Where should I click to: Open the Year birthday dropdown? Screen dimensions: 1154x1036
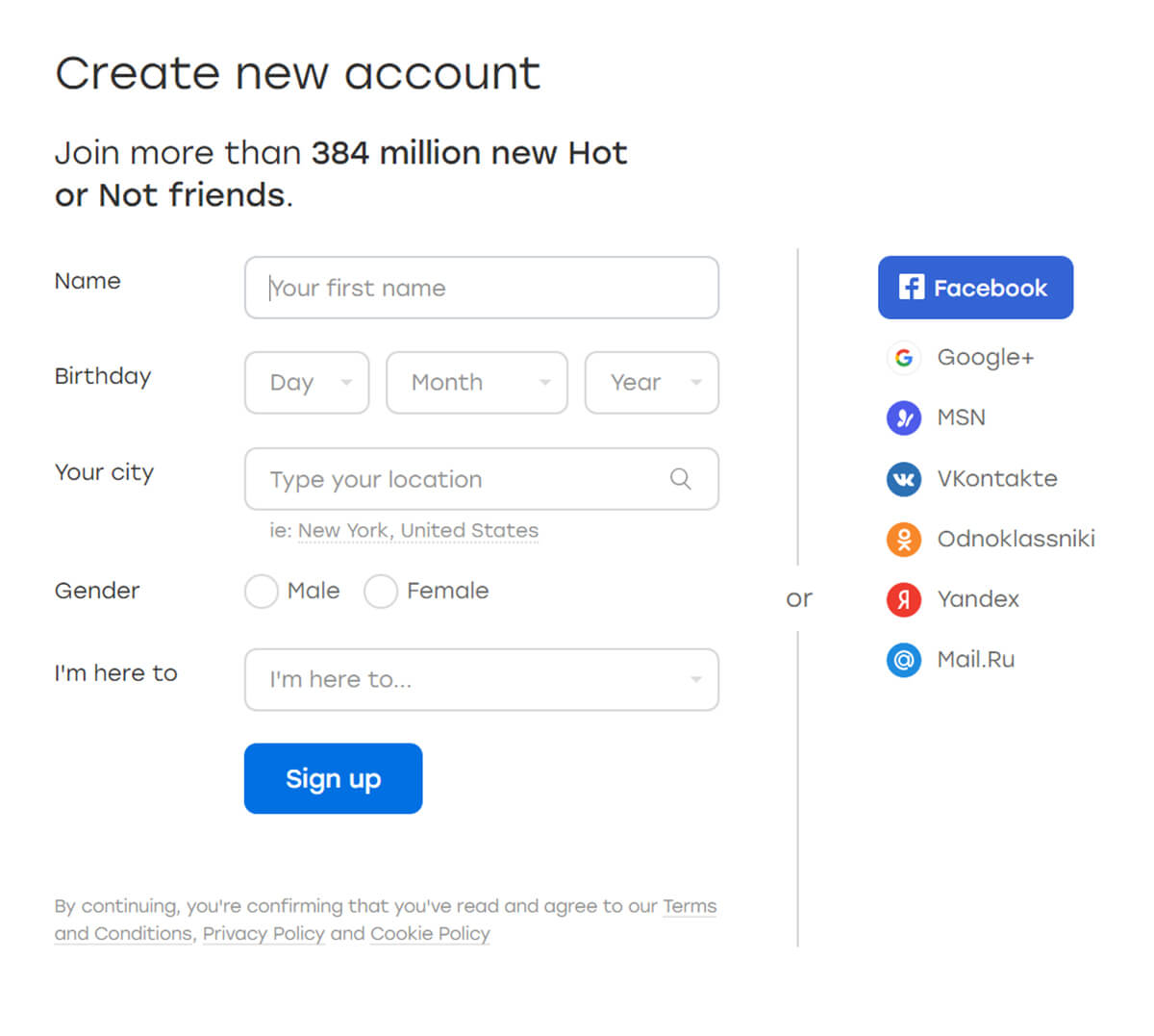point(652,383)
